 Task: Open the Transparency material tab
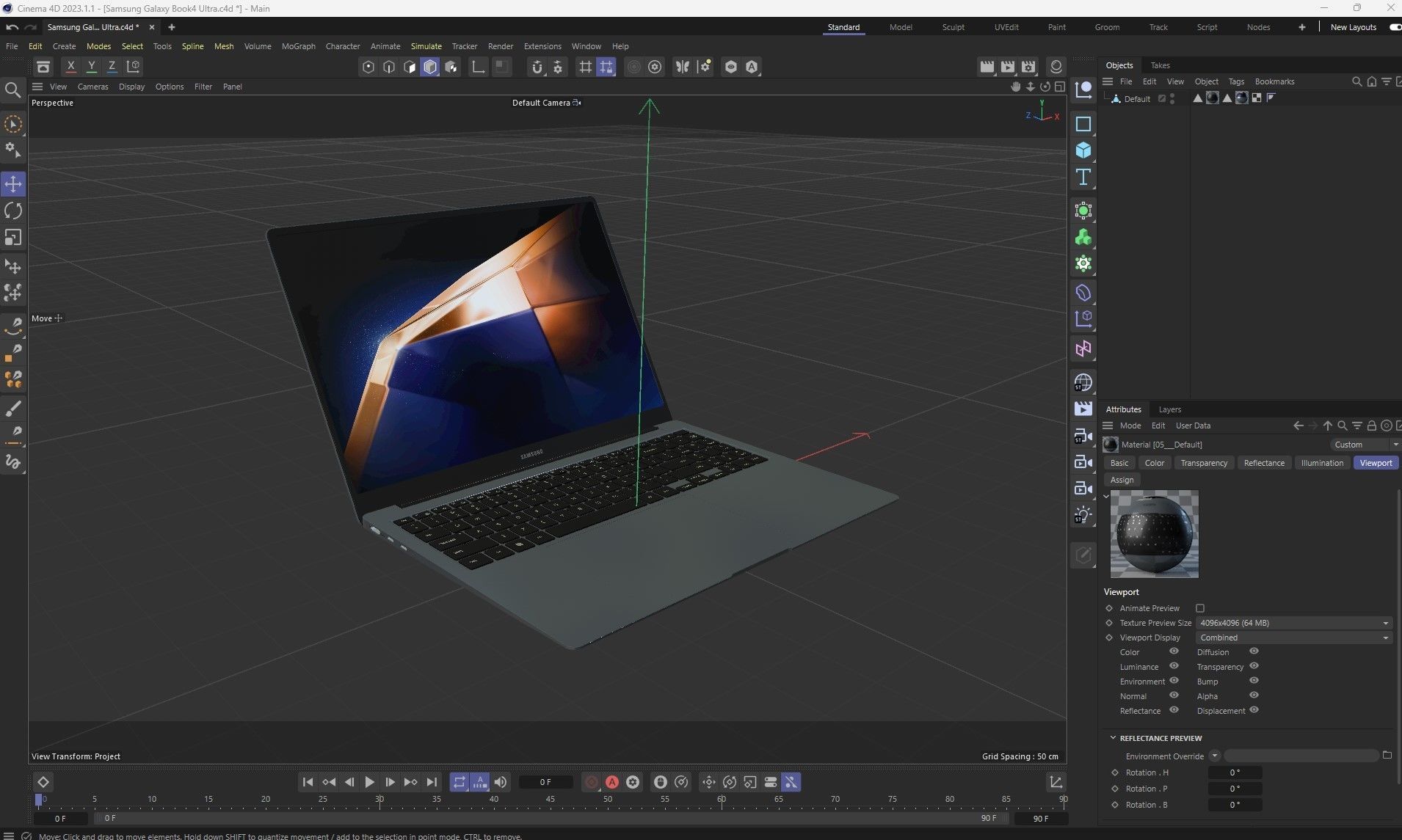pos(1204,463)
